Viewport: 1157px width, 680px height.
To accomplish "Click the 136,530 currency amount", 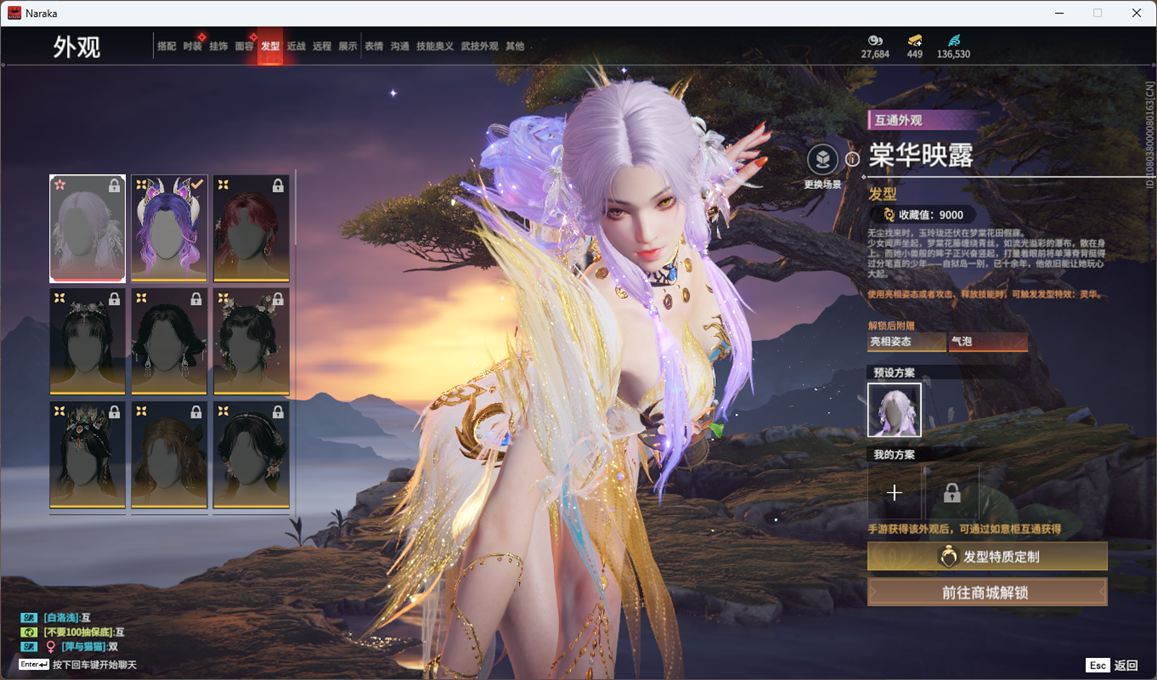I will pyautogui.click(x=953, y=54).
